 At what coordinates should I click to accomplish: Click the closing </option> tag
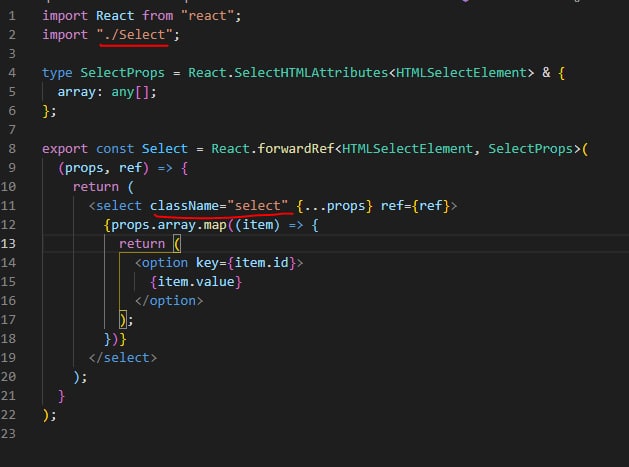169,301
